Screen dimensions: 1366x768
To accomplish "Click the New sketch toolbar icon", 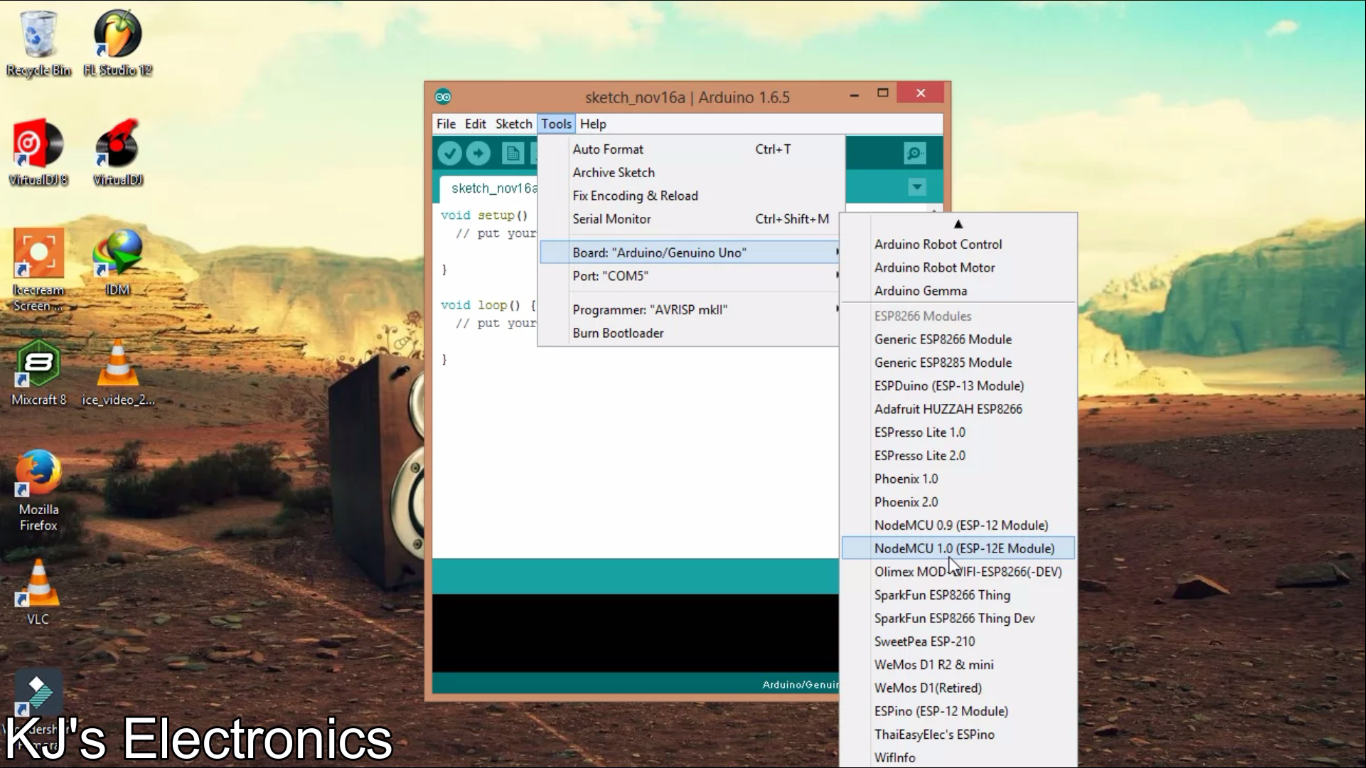I will [x=513, y=153].
